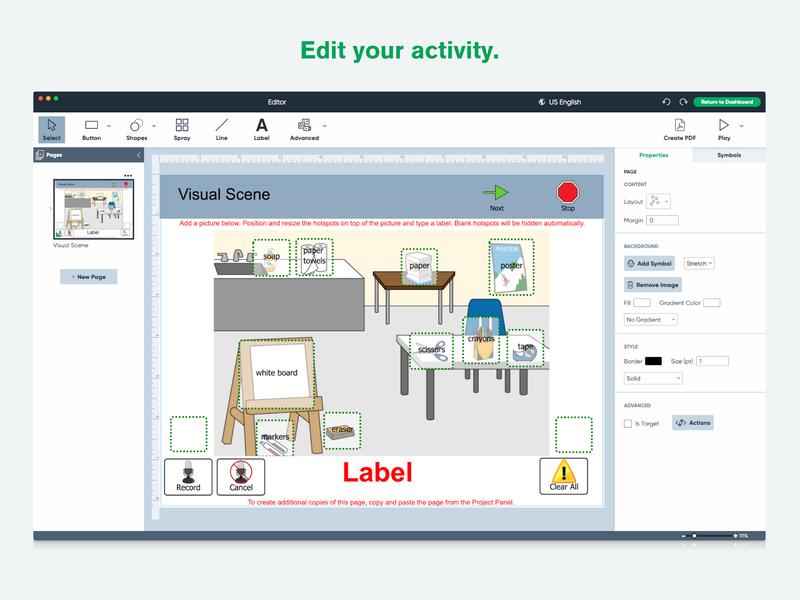The height and width of the screenshot is (600, 800).
Task: Click the Margin input field
Action: pyautogui.click(x=662, y=220)
